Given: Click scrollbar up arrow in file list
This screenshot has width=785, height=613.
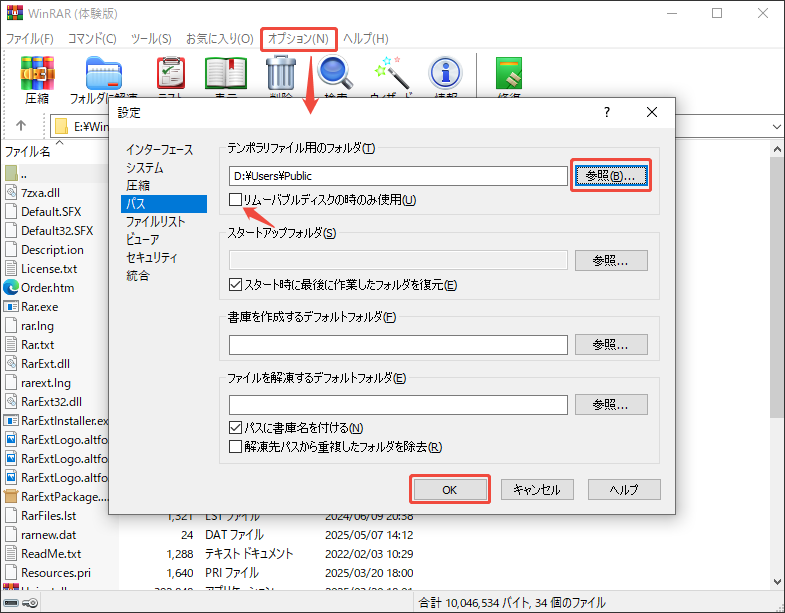Looking at the screenshot, I should pyautogui.click(x=777, y=149).
